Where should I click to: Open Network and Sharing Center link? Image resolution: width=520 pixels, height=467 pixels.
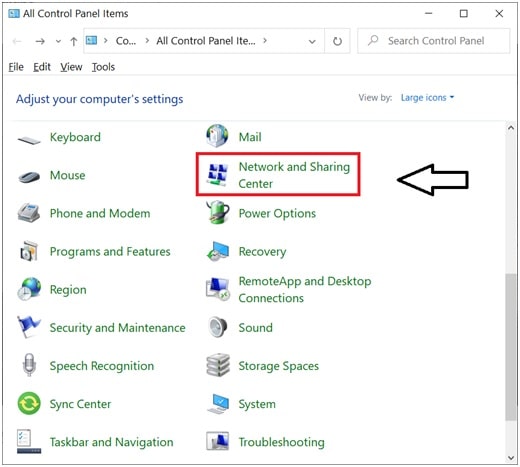pyautogui.click(x=294, y=175)
